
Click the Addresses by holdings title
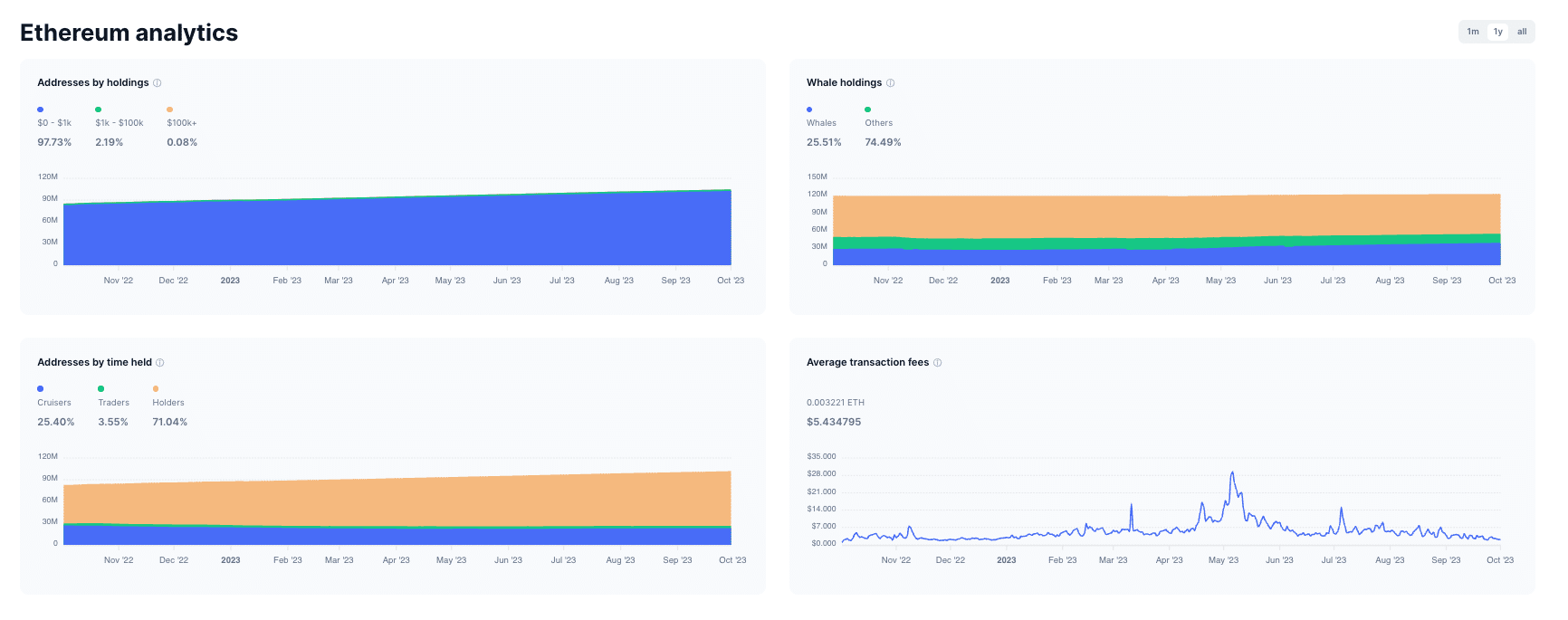point(93,82)
